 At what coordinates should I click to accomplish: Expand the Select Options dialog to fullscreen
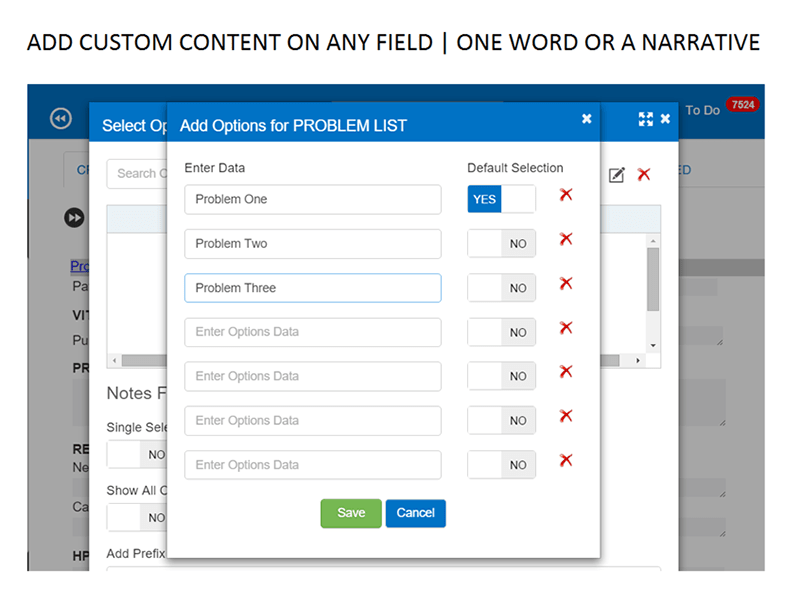coord(645,119)
